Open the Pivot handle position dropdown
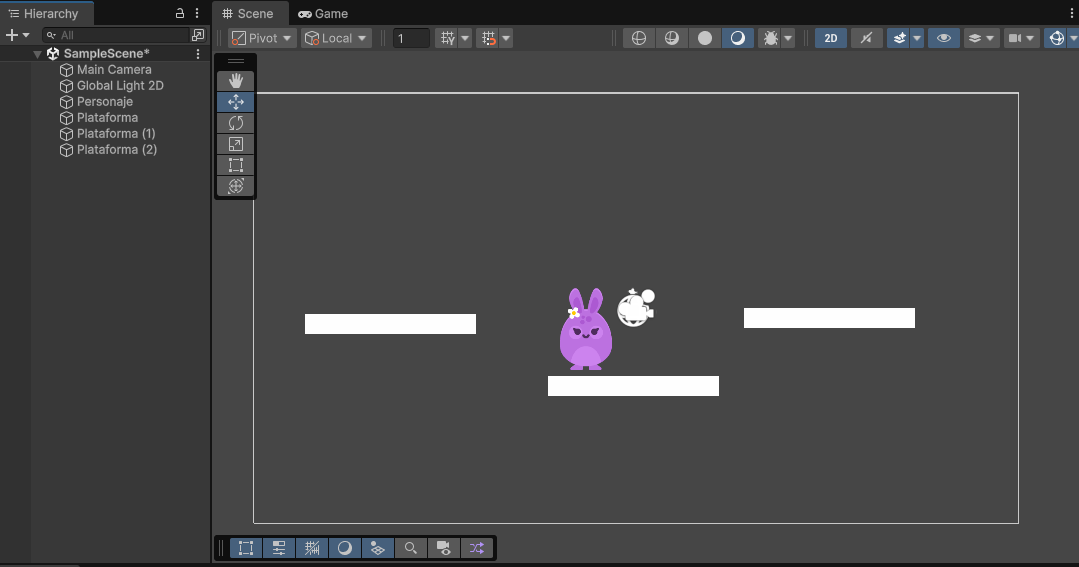 point(262,38)
